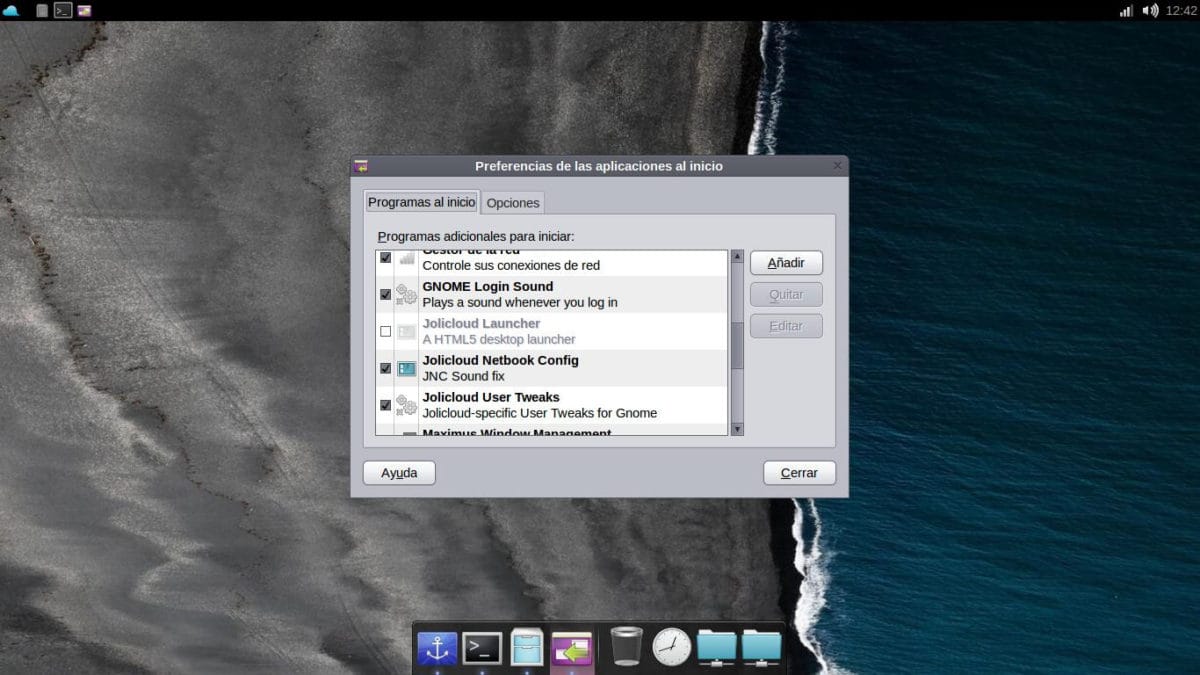The width and height of the screenshot is (1200, 675).
Task: Switch to the Opciones tab
Action: point(513,202)
